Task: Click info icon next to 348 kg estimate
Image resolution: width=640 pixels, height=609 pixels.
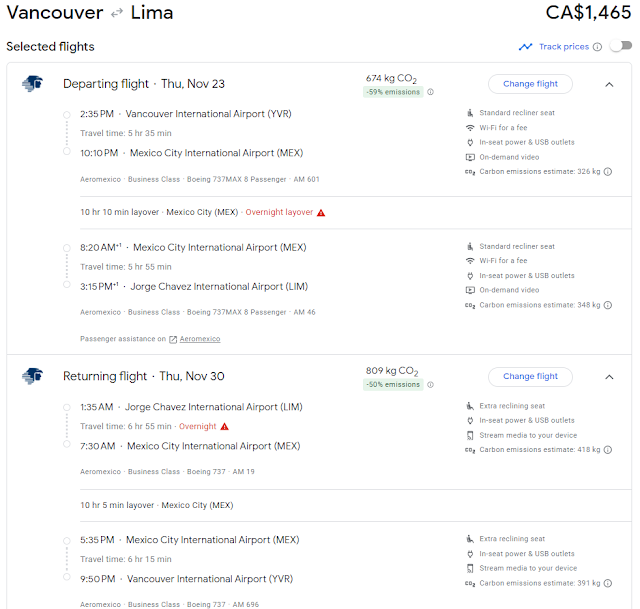Action: pos(608,305)
